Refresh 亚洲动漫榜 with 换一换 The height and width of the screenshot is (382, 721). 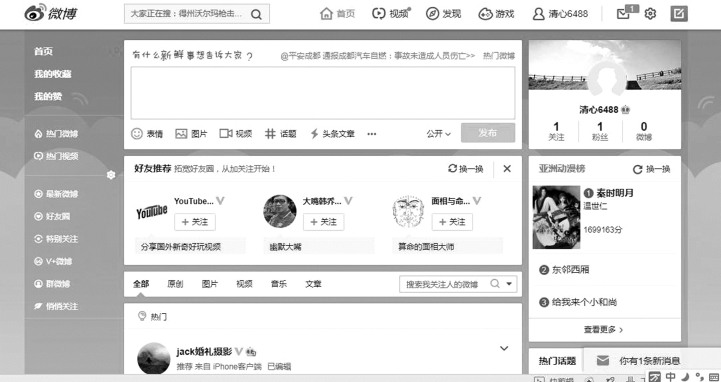point(652,169)
